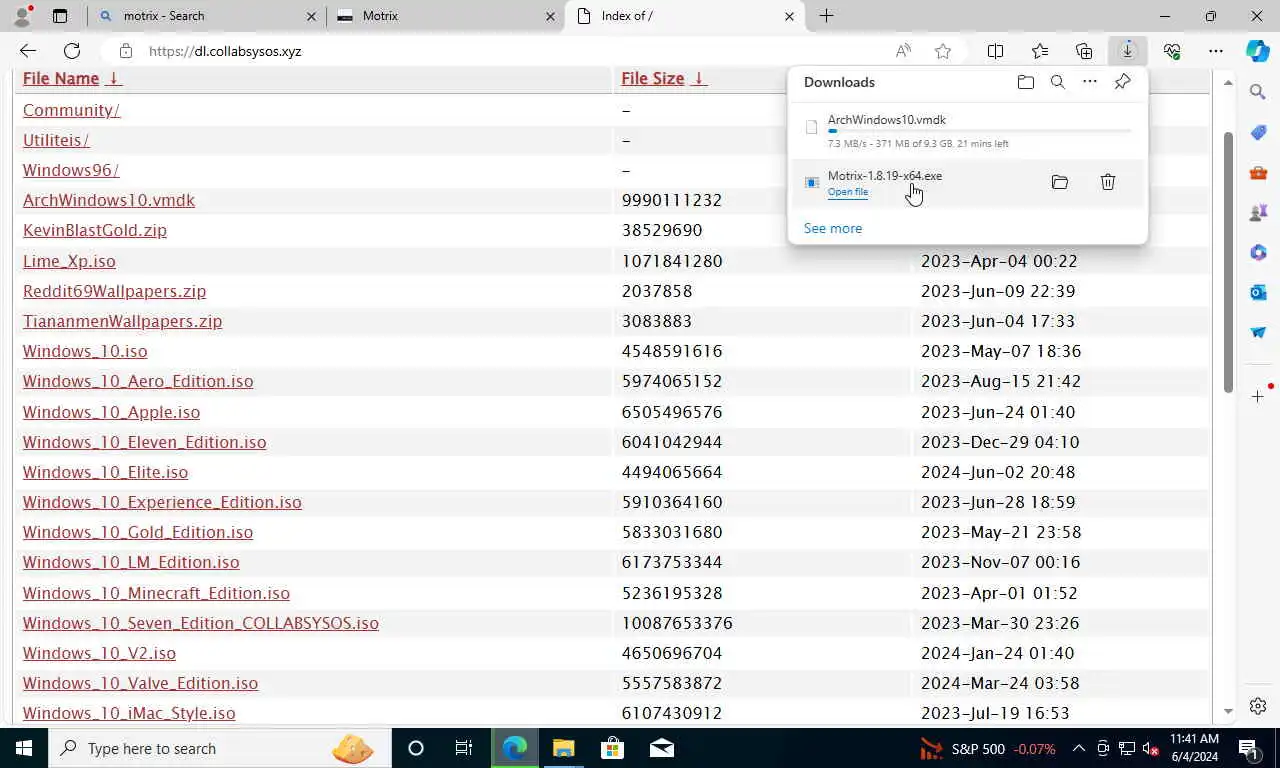1280x768 pixels.
Task: Click scrollbar down arrow
Action: (x=1229, y=712)
